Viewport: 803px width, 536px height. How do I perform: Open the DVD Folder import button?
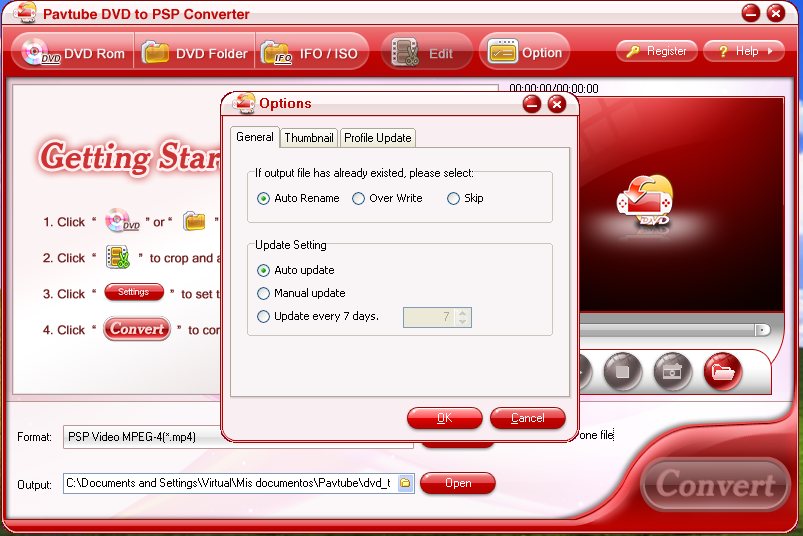point(195,53)
